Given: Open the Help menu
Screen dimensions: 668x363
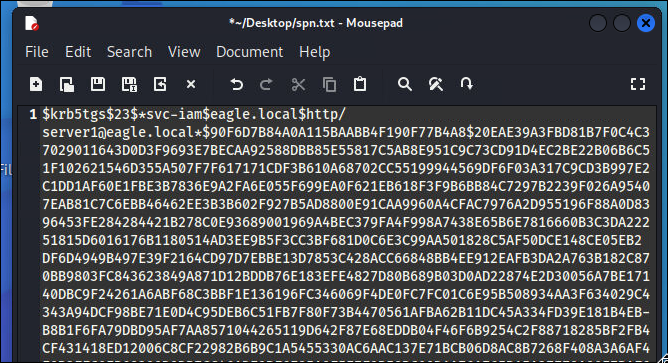Looking at the screenshot, I should [x=314, y=52].
